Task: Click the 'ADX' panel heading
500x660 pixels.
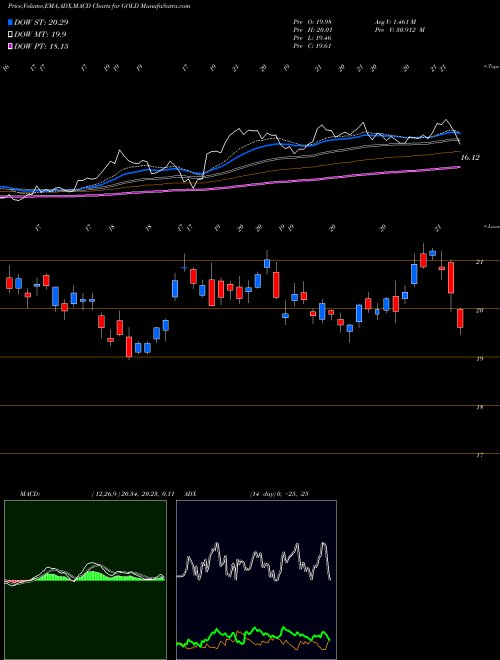Action: 190,494
